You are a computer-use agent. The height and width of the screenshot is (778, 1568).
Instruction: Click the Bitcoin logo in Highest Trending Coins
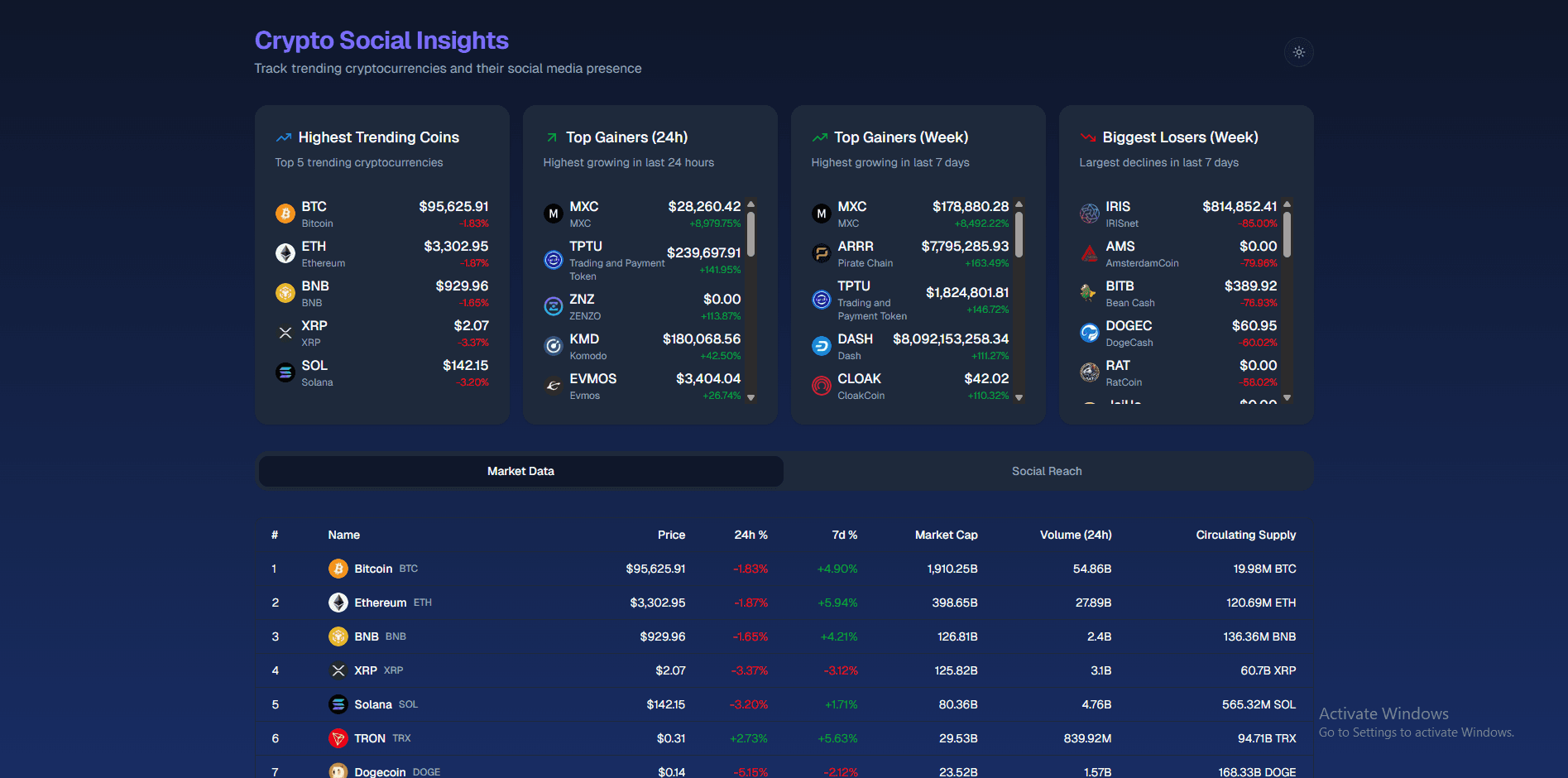(285, 214)
